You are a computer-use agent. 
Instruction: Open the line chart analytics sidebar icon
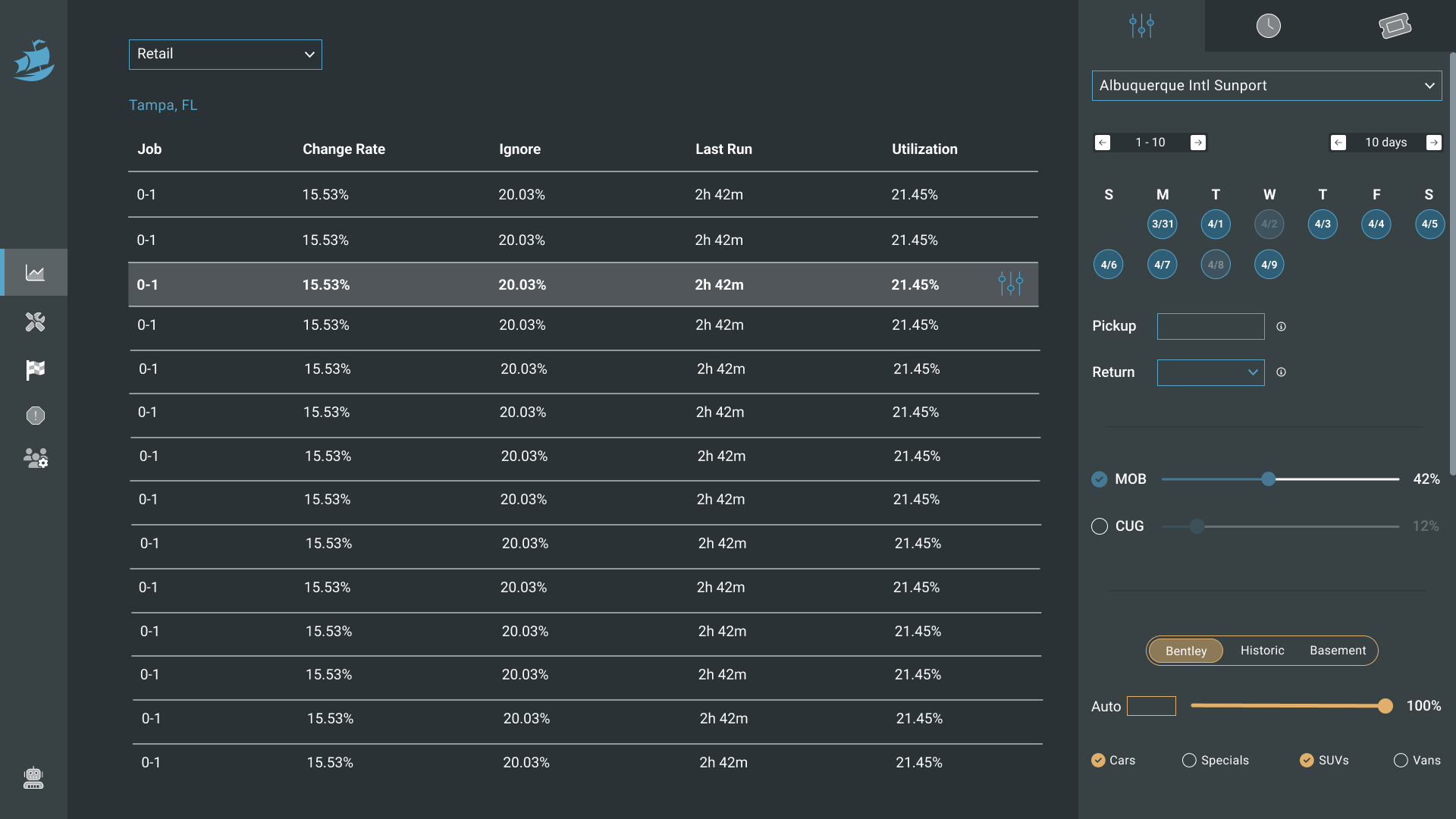pyautogui.click(x=35, y=273)
